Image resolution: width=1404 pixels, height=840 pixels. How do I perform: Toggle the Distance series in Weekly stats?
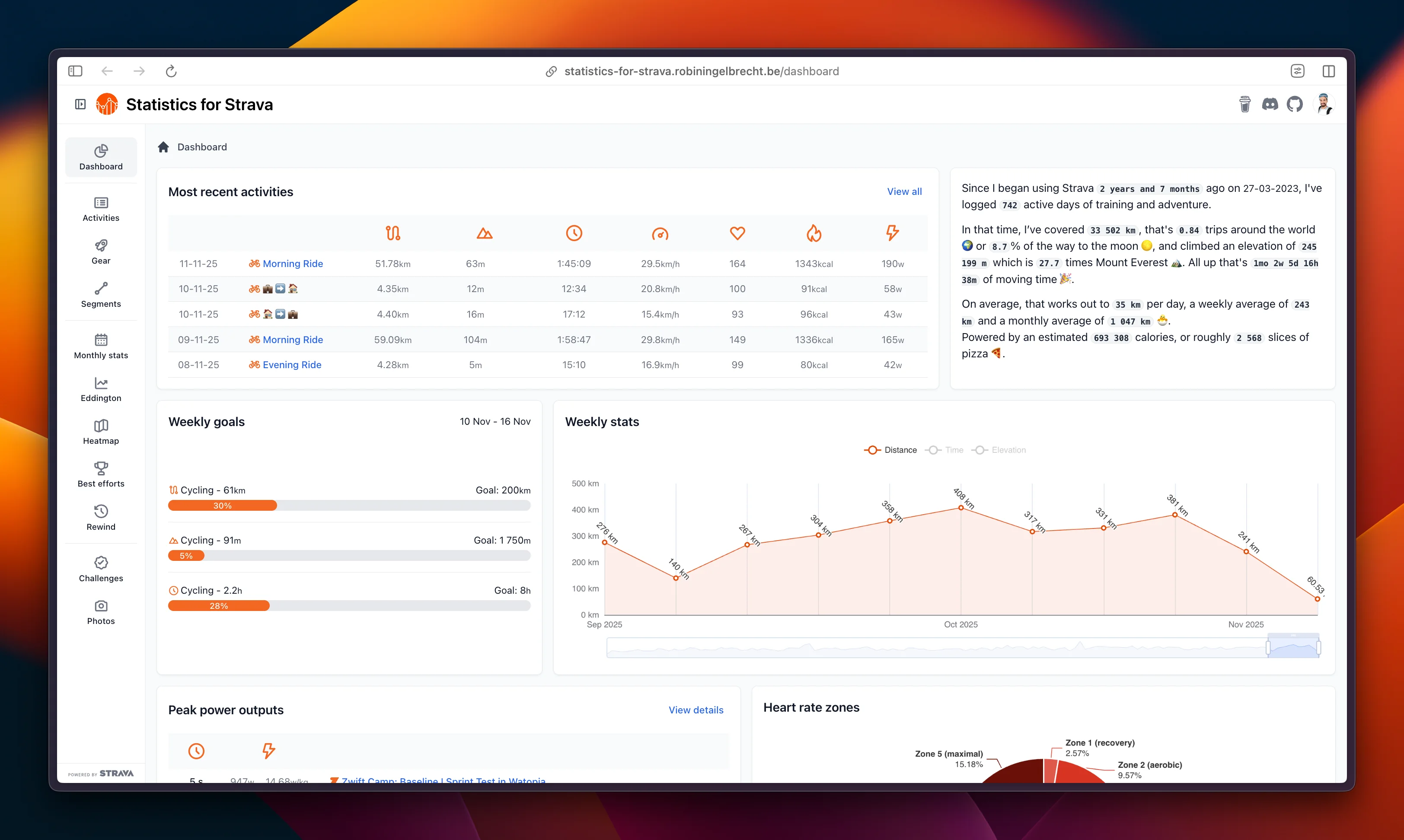[x=890, y=449]
